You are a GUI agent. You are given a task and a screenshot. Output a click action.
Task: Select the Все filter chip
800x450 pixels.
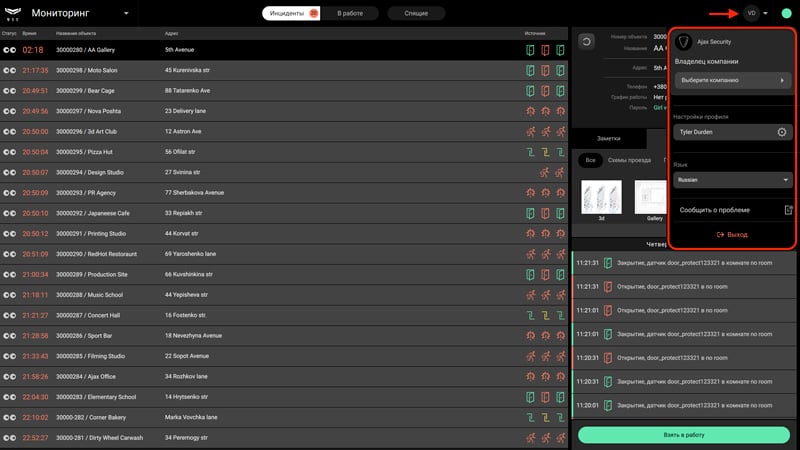(x=590, y=160)
